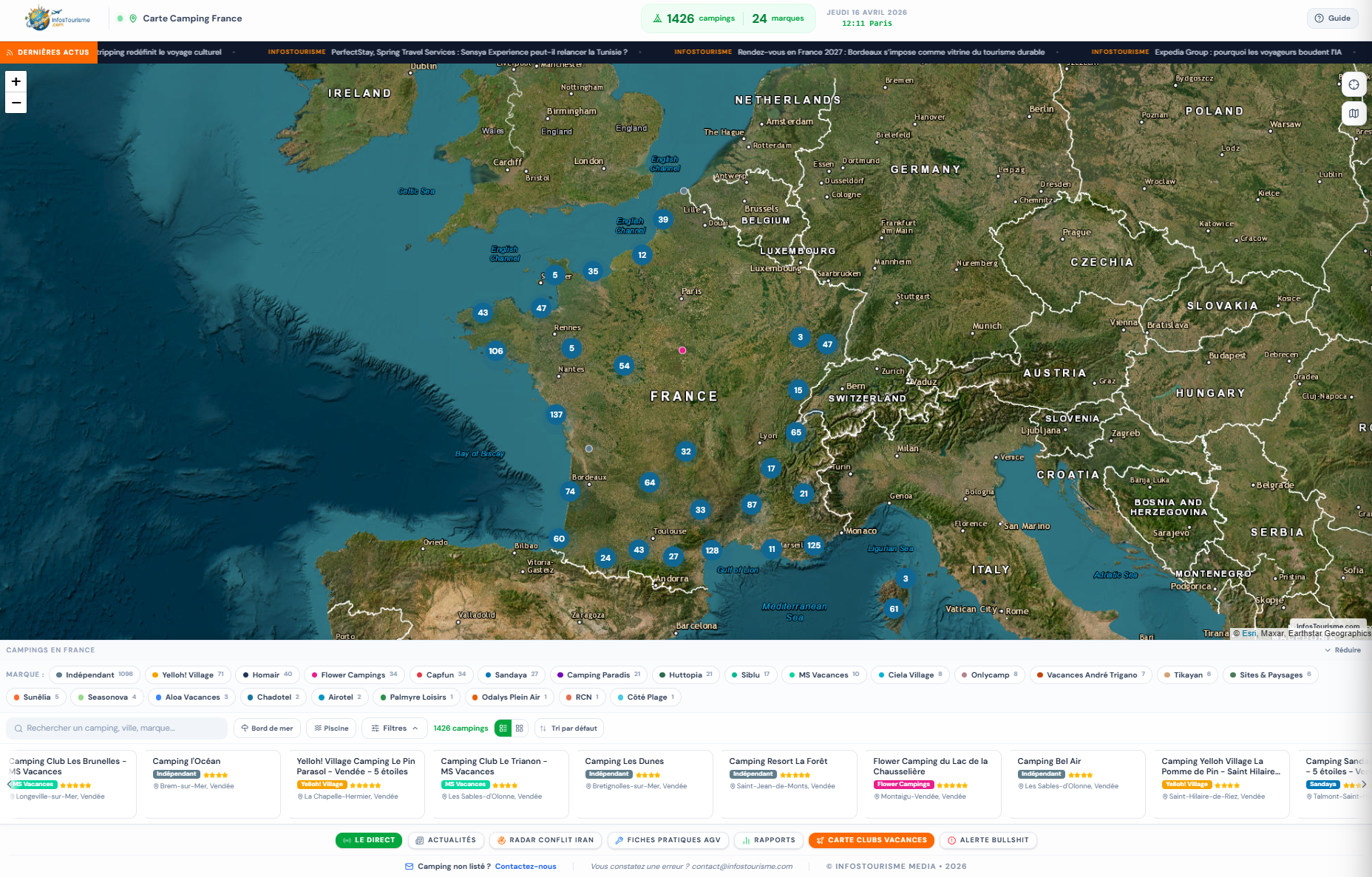Toggle the Yelloh! Village brand filter
This screenshot has height=877, width=1372.
[x=188, y=675]
